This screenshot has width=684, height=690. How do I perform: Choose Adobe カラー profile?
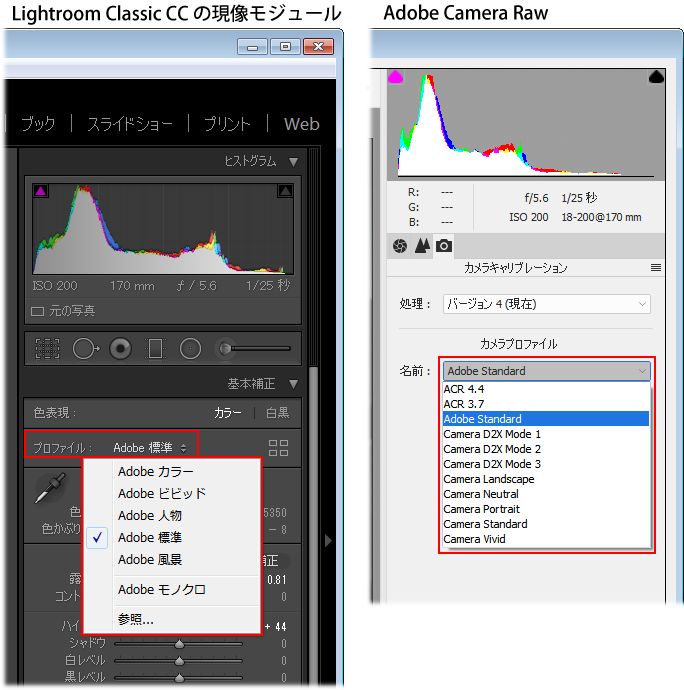pyautogui.click(x=155, y=472)
